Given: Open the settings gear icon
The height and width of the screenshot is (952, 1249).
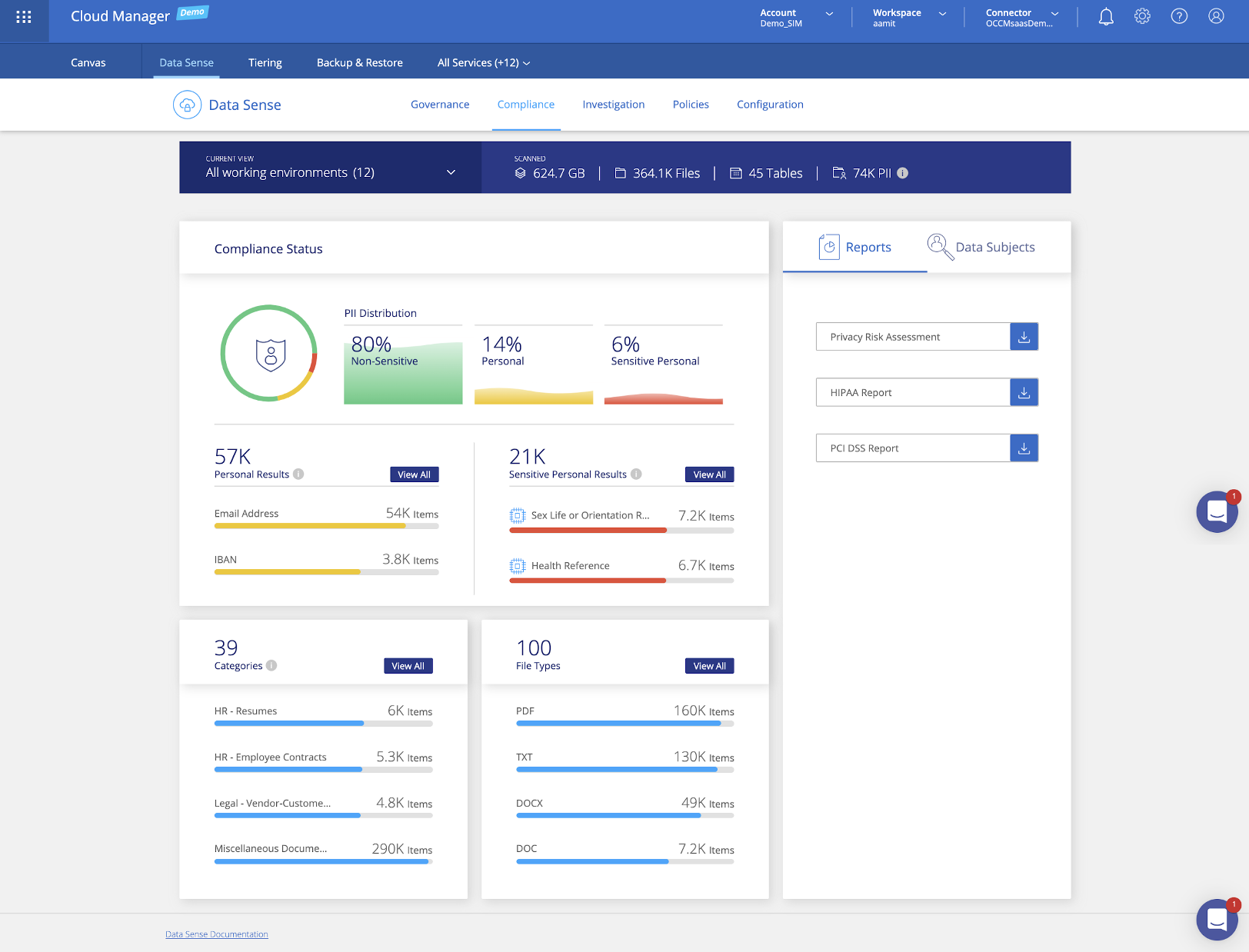Looking at the screenshot, I should pyautogui.click(x=1142, y=17).
